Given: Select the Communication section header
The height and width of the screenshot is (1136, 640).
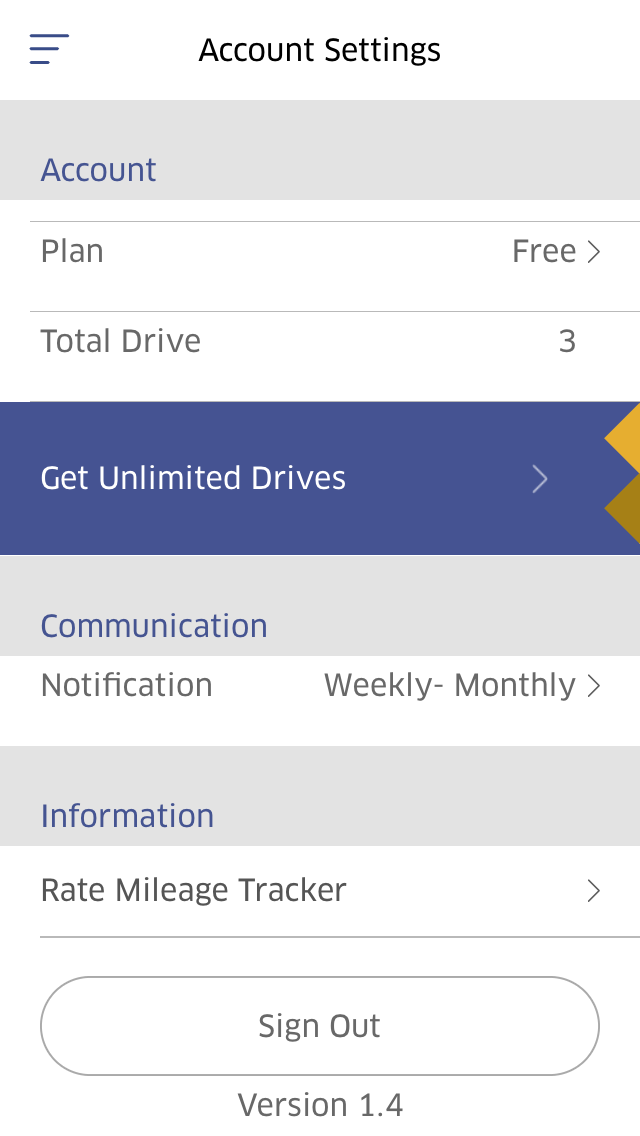Looking at the screenshot, I should point(154,626).
